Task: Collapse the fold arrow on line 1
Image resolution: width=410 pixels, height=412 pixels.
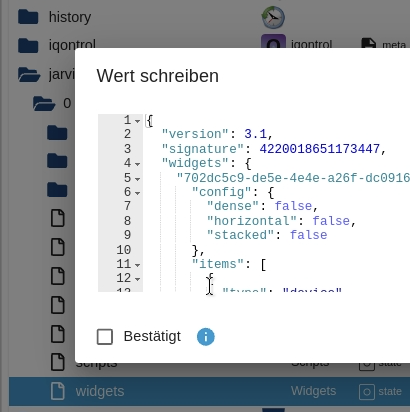Action: click(x=137, y=121)
